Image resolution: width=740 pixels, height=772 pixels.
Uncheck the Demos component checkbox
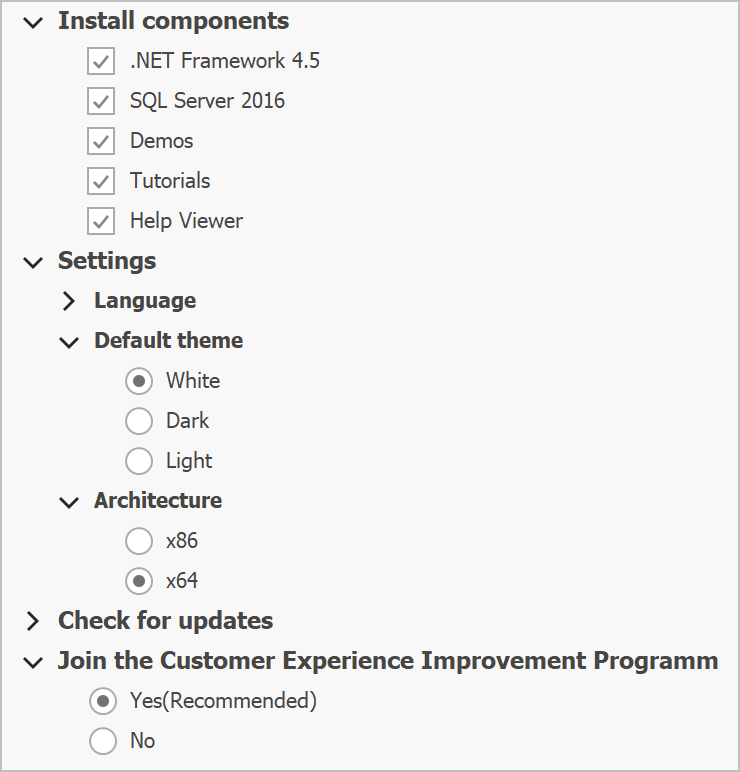100,141
